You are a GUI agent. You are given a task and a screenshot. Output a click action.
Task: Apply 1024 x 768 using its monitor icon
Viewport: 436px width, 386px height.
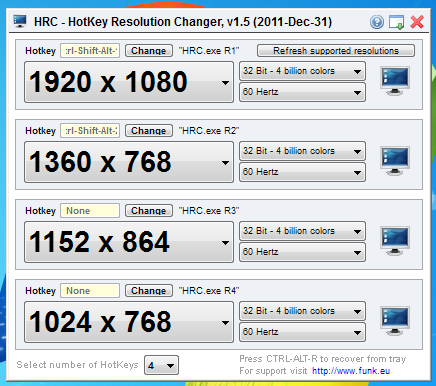coord(395,321)
